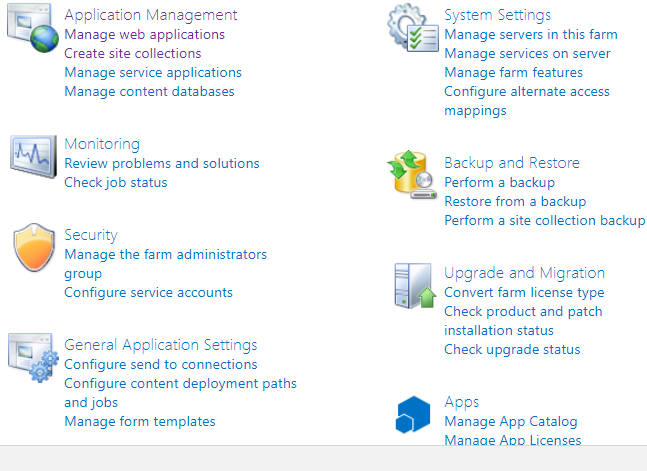Viewport: 647px width, 471px height.
Task: Click the Manage App Catalog link
Action: (510, 421)
